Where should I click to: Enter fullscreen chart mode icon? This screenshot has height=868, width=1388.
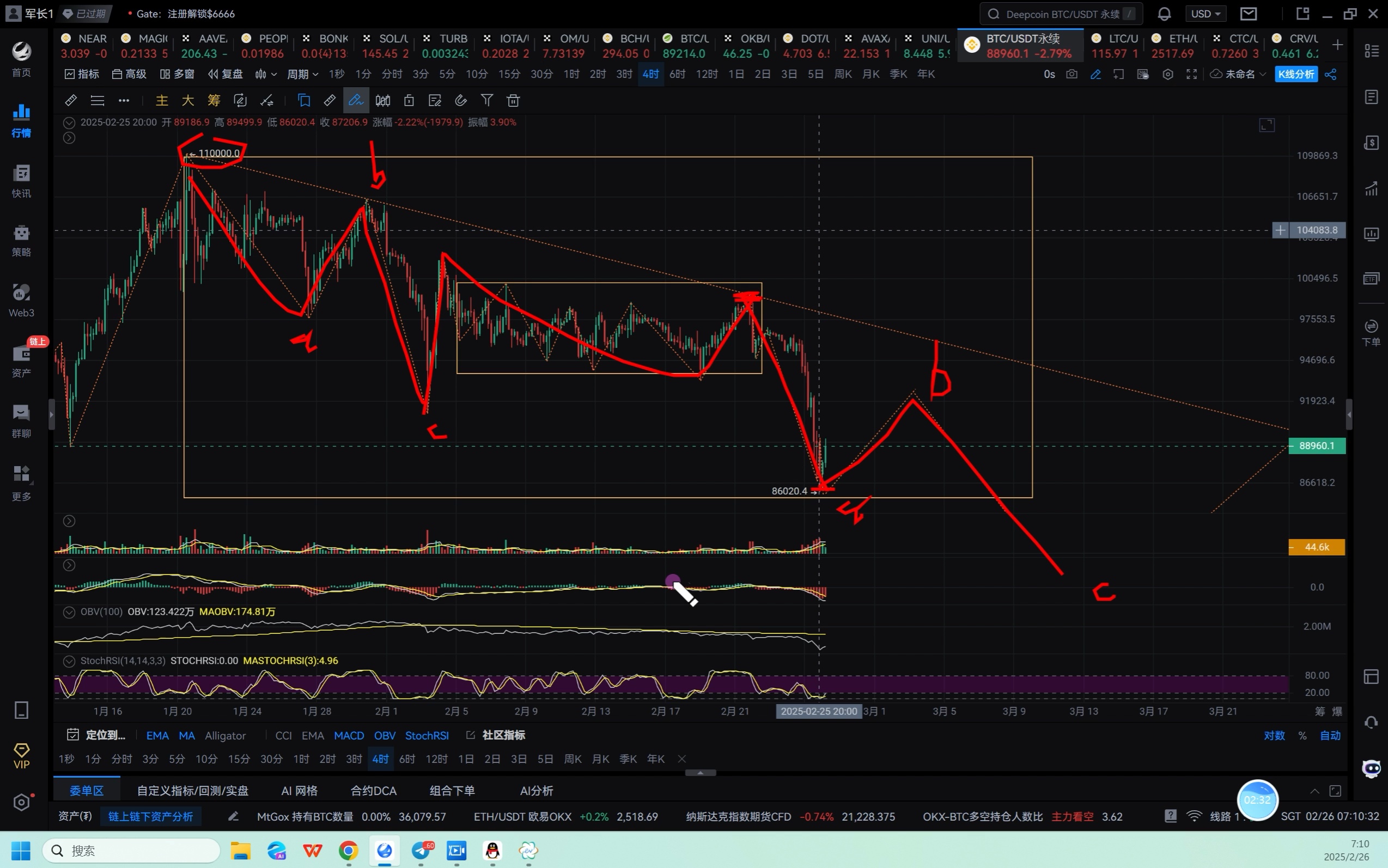[x=1191, y=74]
